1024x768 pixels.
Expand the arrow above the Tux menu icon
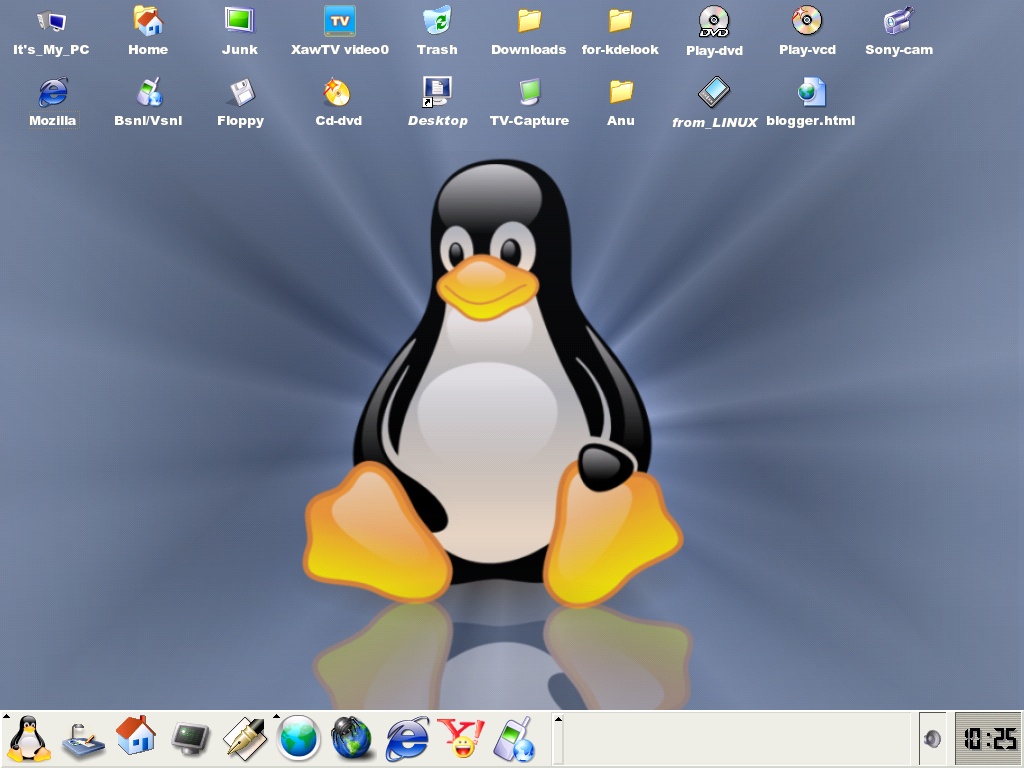(6, 717)
